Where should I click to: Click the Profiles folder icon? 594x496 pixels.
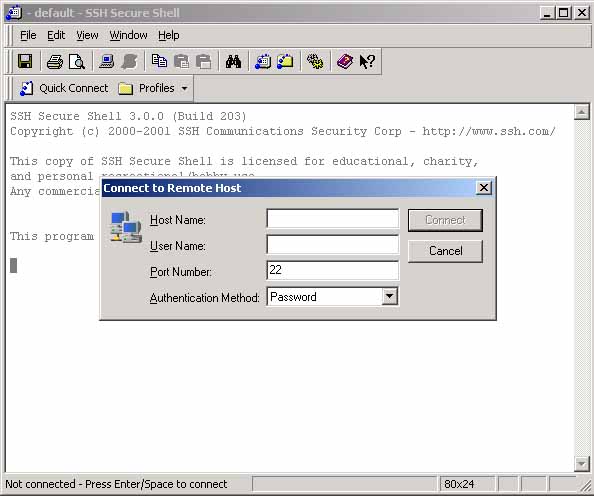(x=125, y=89)
